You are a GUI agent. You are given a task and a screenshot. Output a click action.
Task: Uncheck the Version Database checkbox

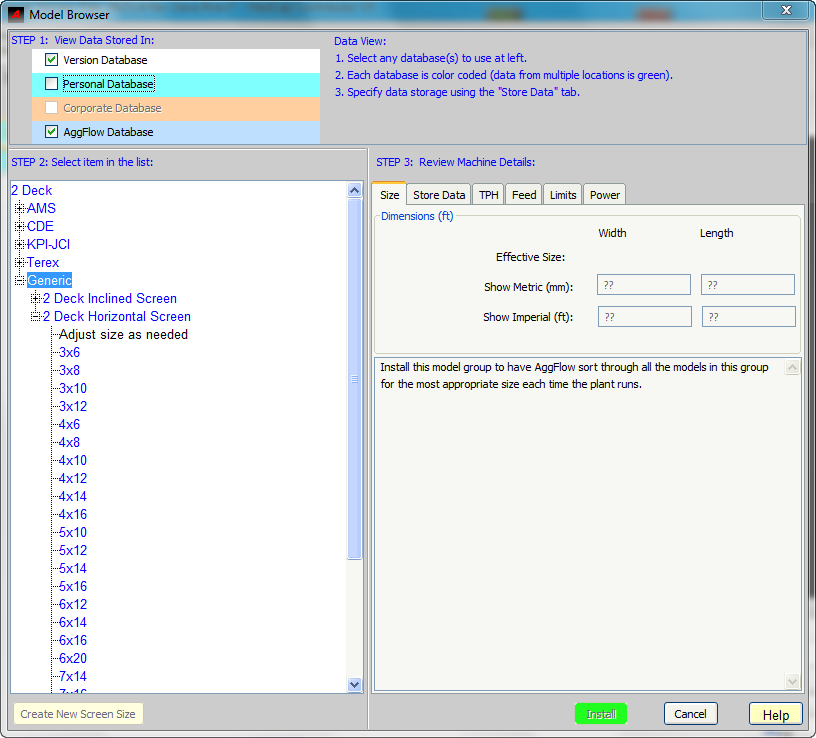[52, 60]
